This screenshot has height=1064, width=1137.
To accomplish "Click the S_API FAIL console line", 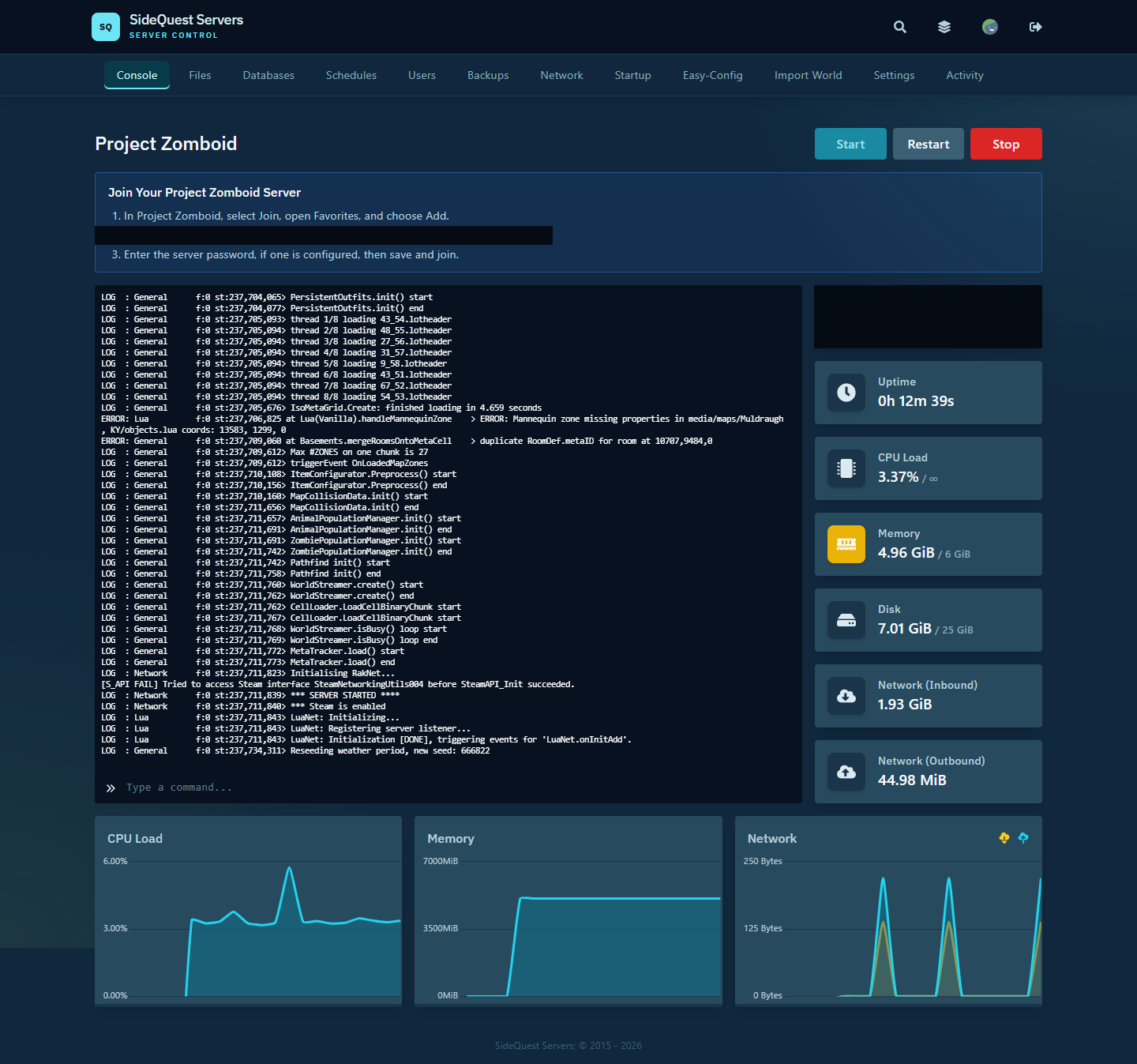I will tap(338, 684).
